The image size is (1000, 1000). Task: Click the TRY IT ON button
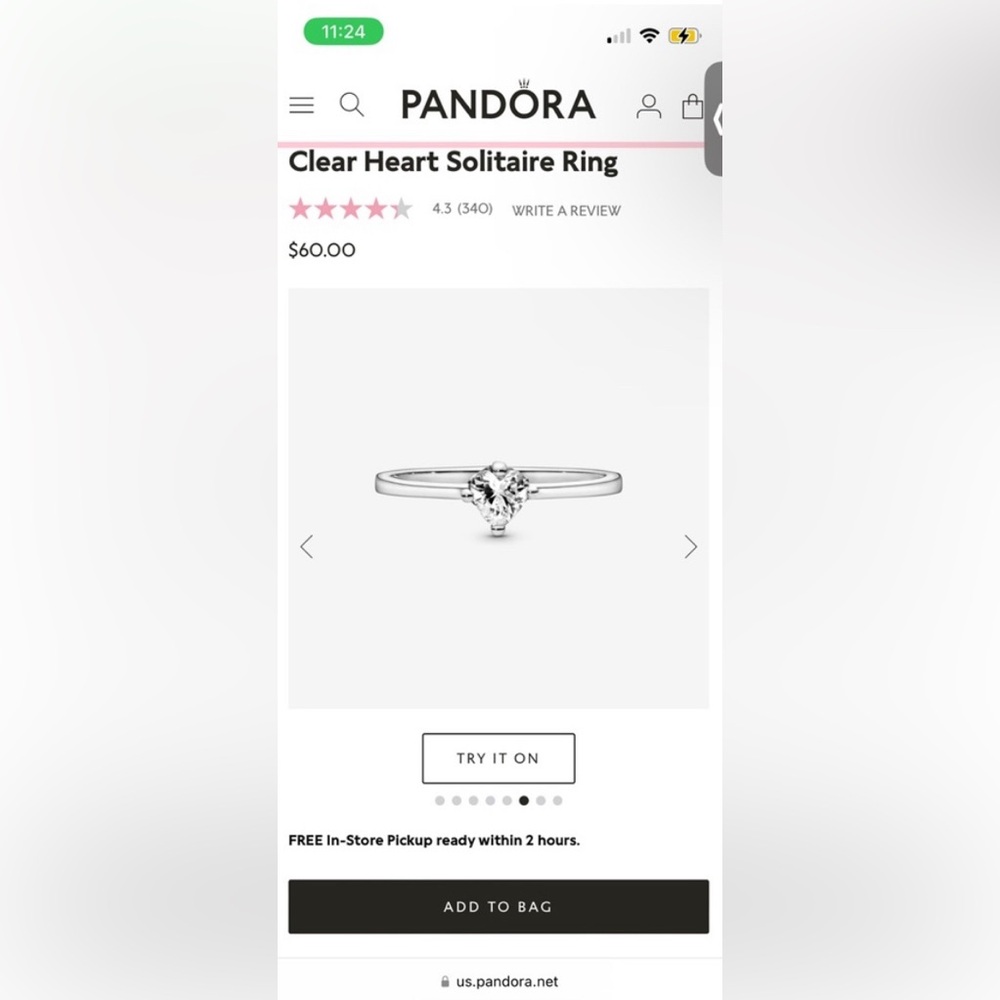coord(498,758)
